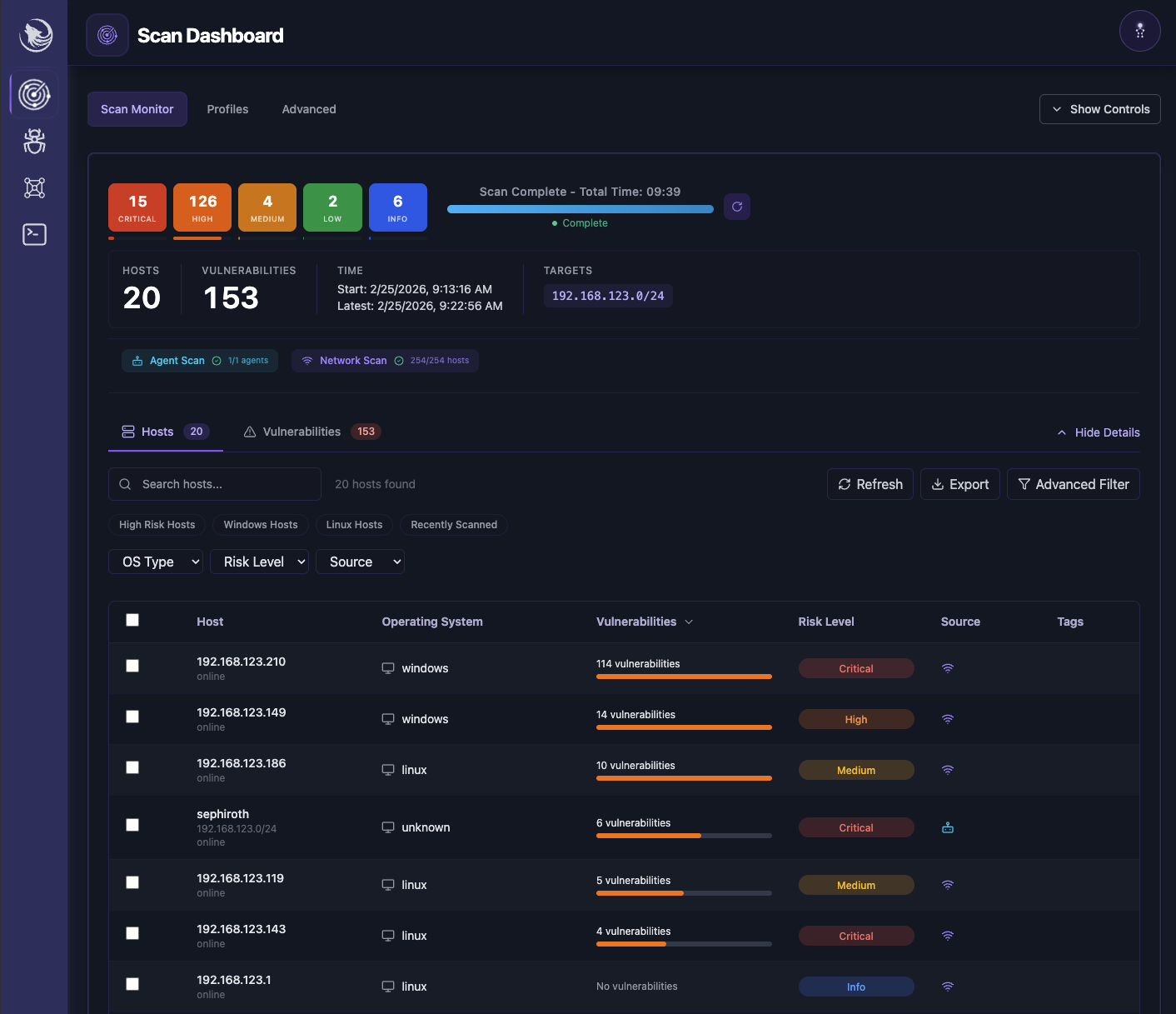Click the Export button
1176x1014 pixels.
pos(959,484)
